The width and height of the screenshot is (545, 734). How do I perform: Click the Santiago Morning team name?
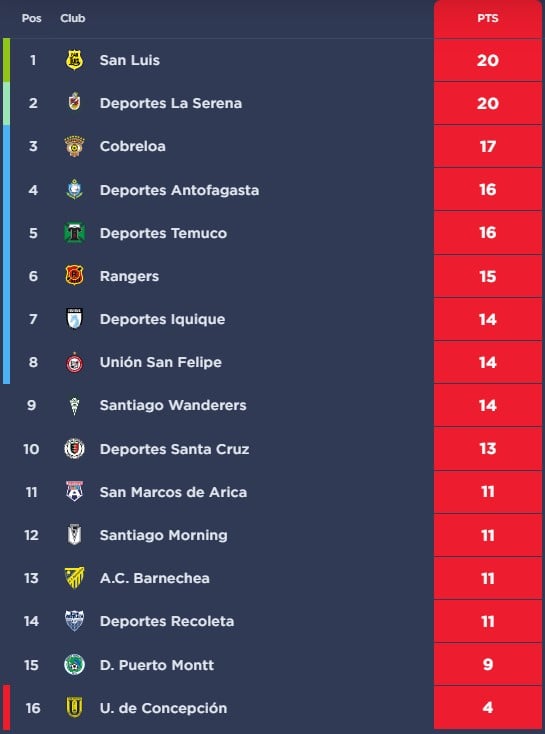click(x=163, y=535)
